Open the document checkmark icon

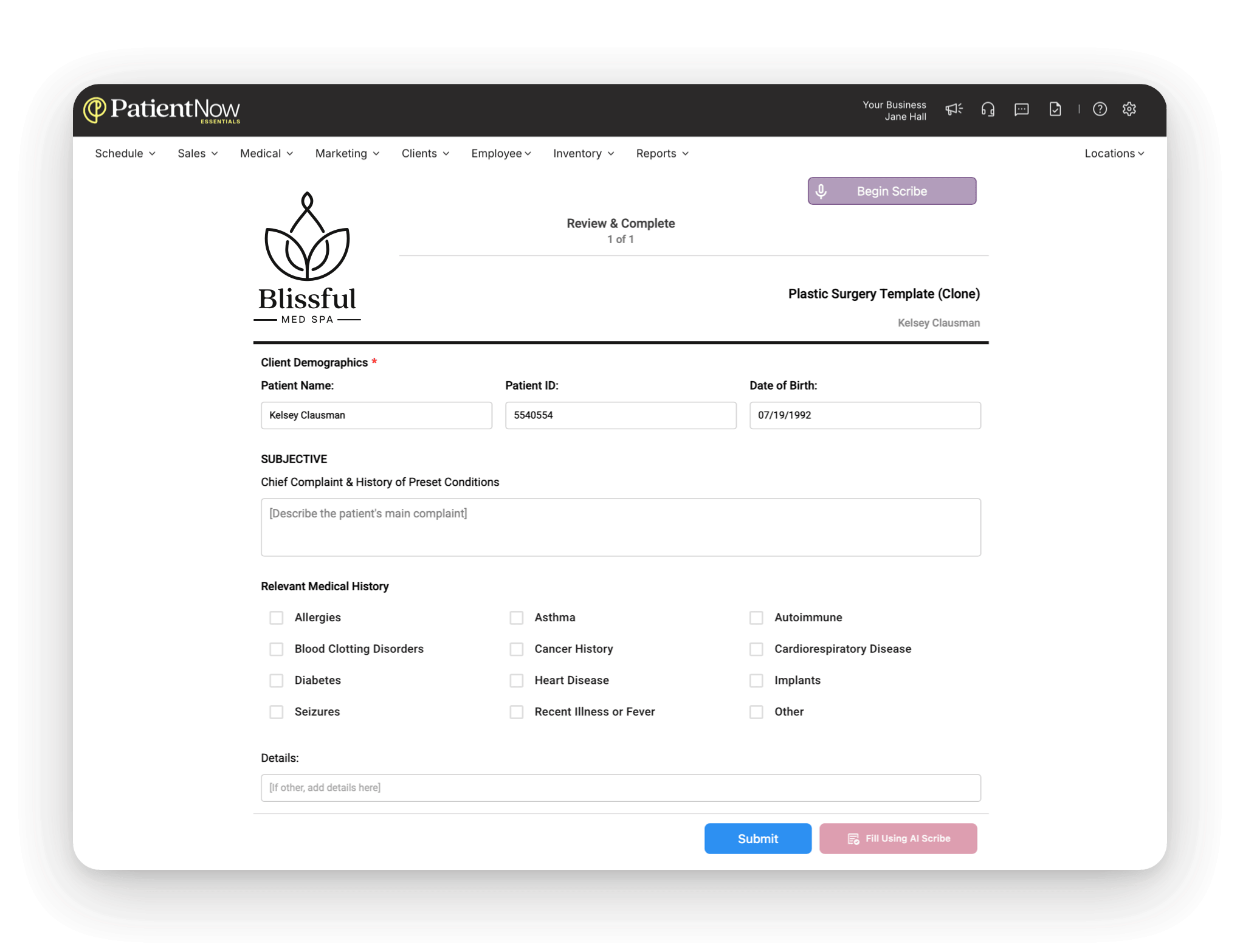pos(1055,109)
